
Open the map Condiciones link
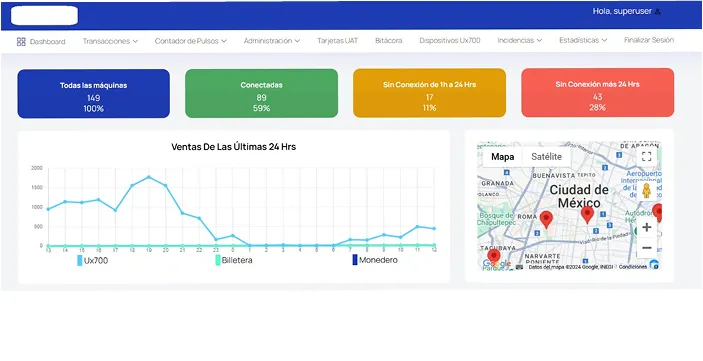pyautogui.click(x=633, y=267)
